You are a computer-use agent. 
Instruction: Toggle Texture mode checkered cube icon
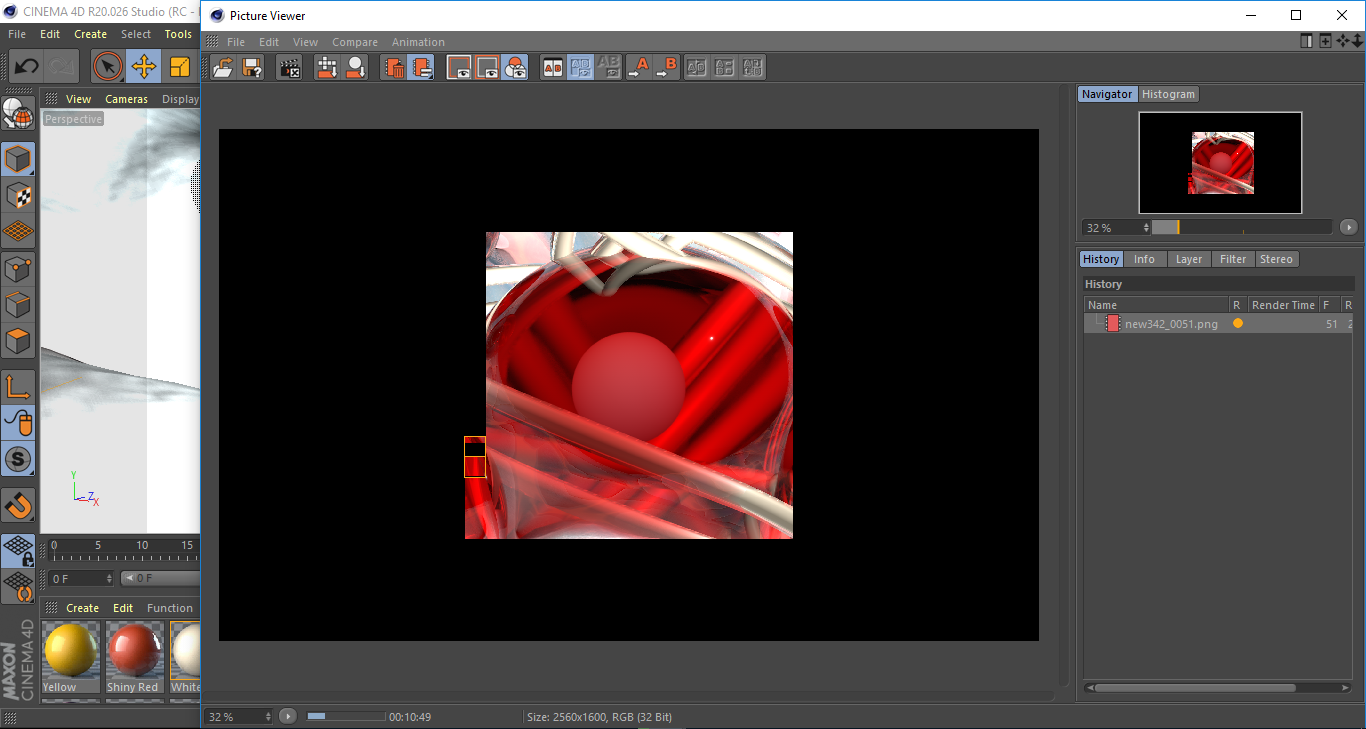pos(17,195)
